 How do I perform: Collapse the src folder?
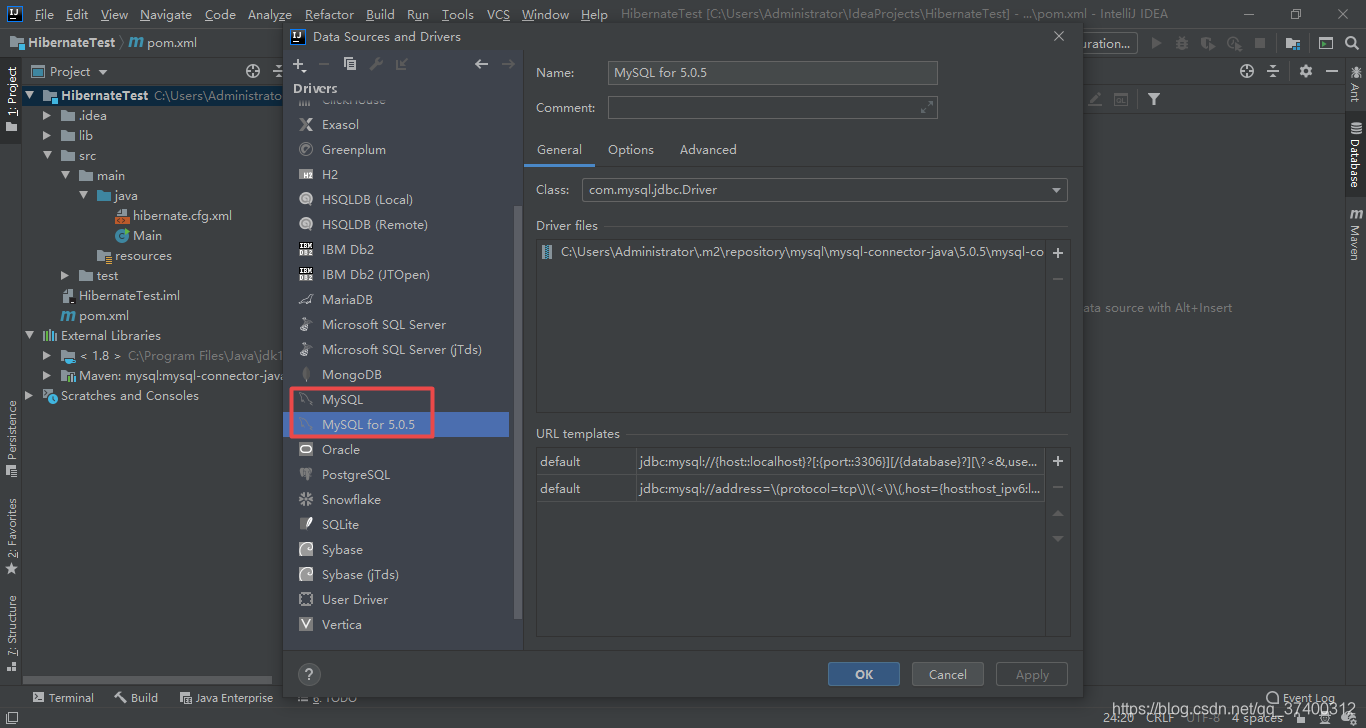pos(47,156)
